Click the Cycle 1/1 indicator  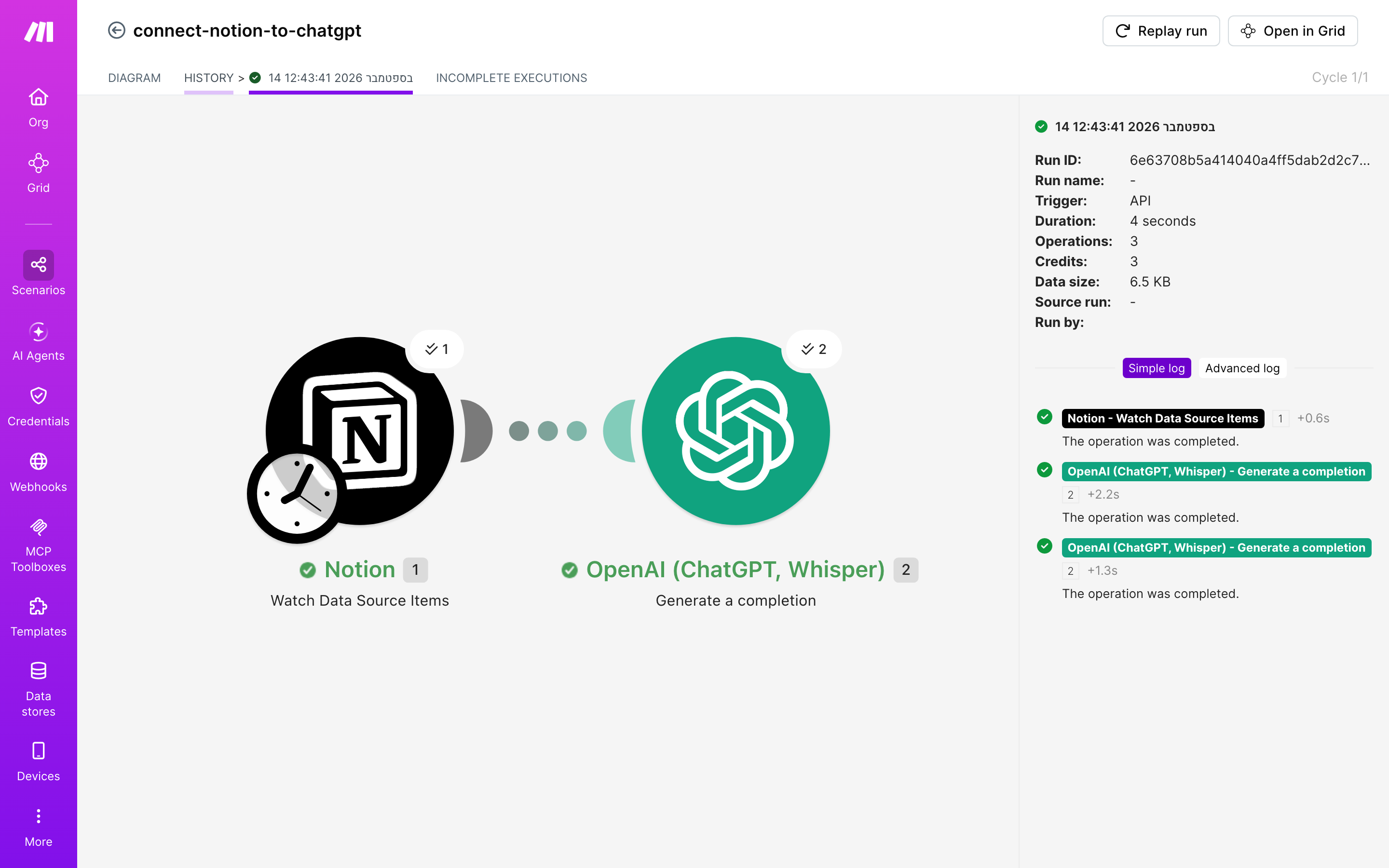pos(1340,78)
